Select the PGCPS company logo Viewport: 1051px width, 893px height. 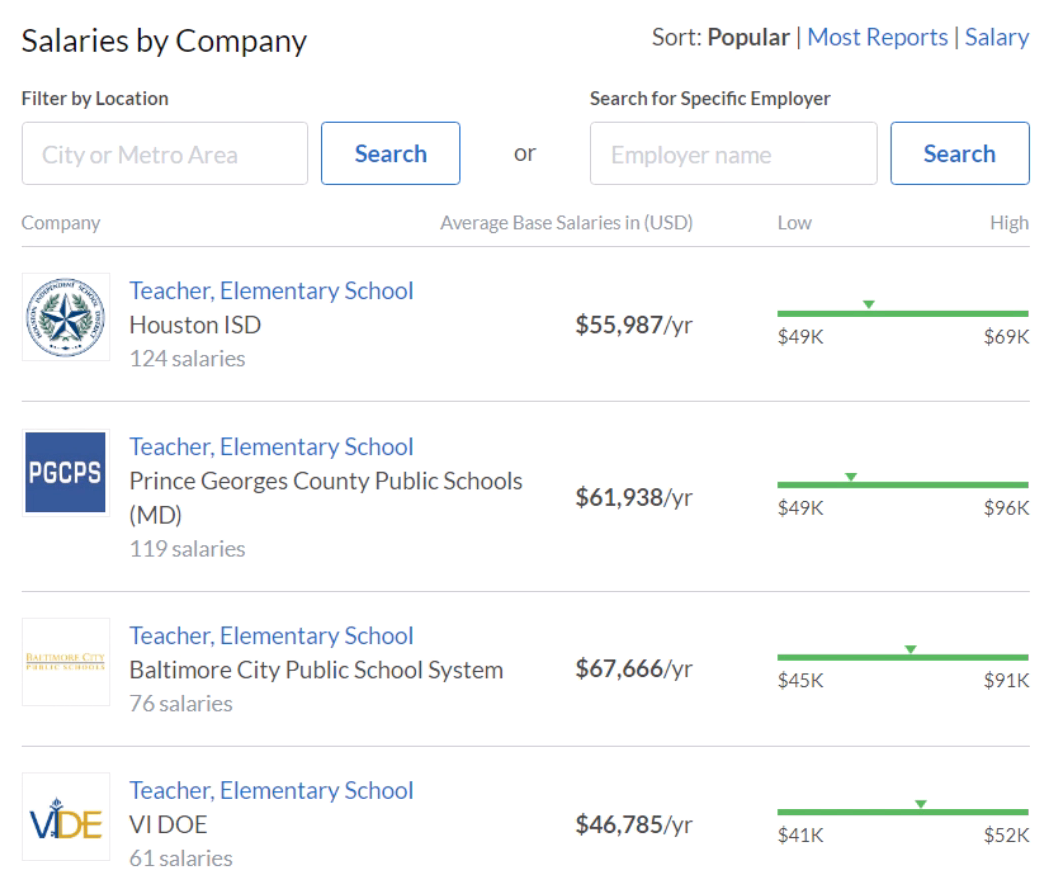point(65,472)
